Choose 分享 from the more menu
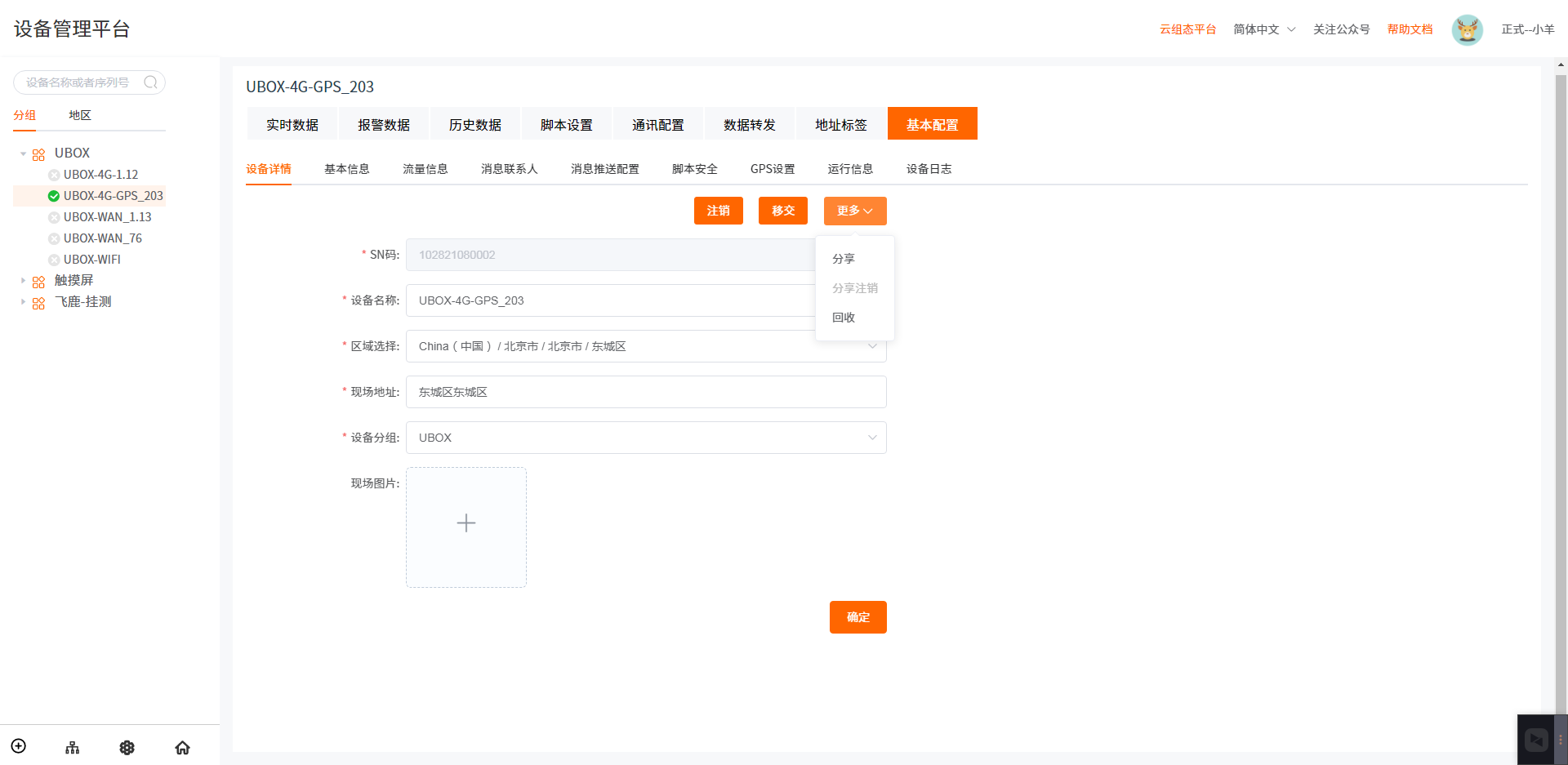The image size is (1568, 765). point(855,259)
